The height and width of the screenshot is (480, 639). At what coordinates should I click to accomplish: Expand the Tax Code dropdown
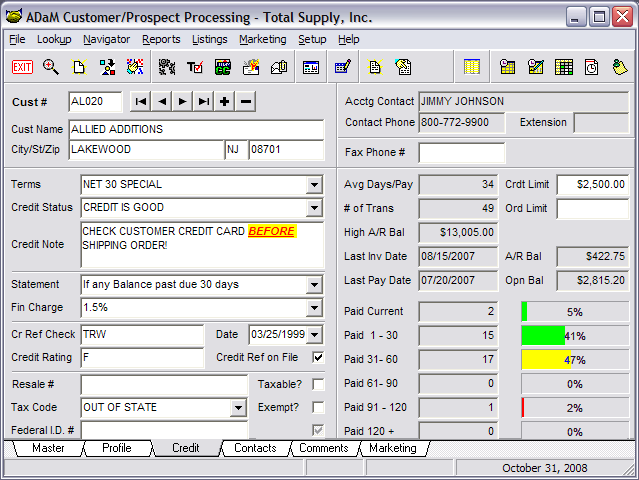[x=238, y=408]
